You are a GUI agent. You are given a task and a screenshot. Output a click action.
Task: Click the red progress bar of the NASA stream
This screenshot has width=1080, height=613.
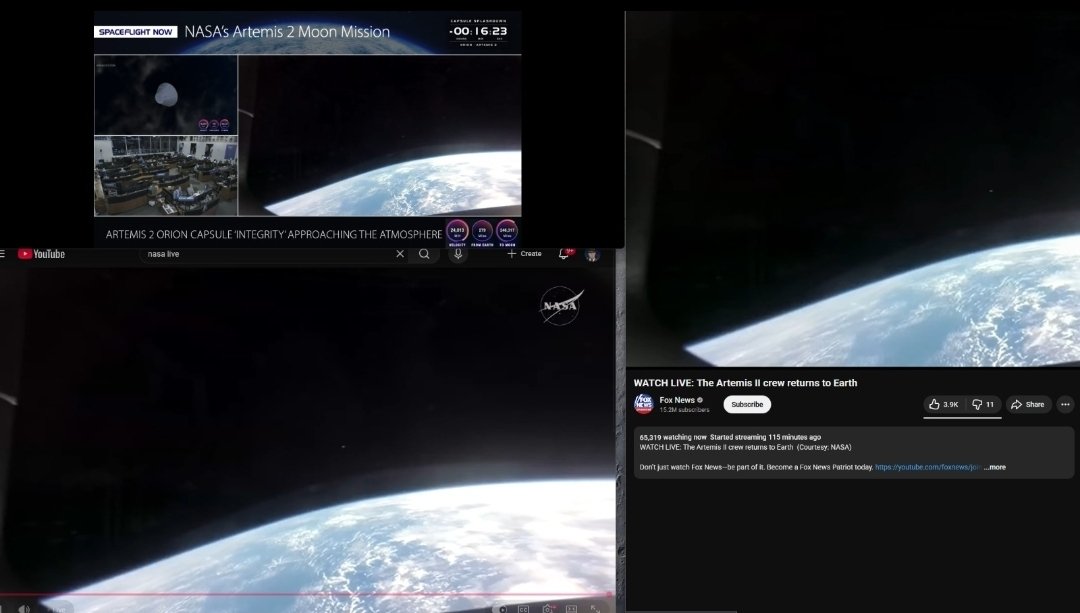point(307,594)
